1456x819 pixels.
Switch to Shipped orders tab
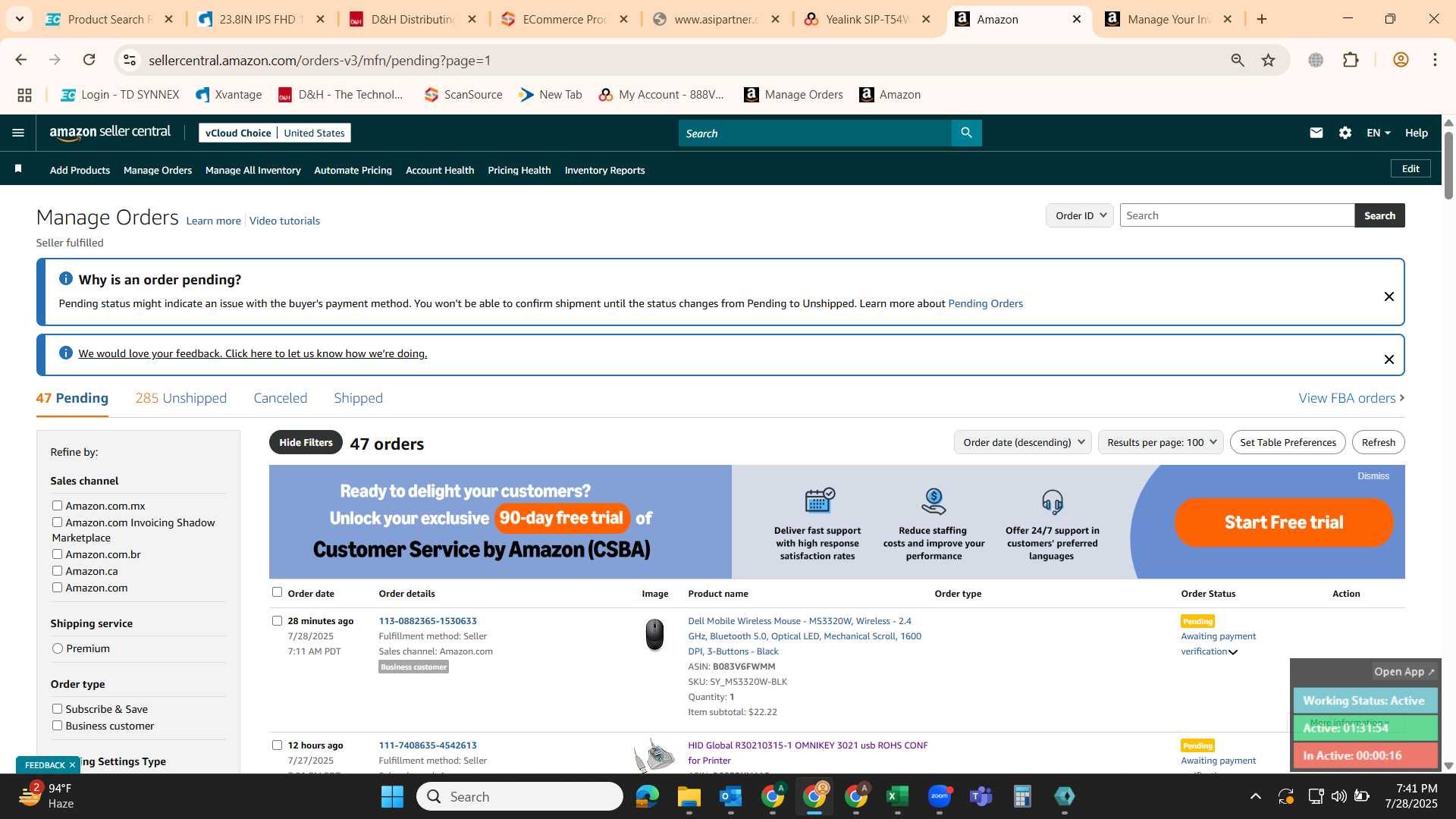click(x=358, y=398)
